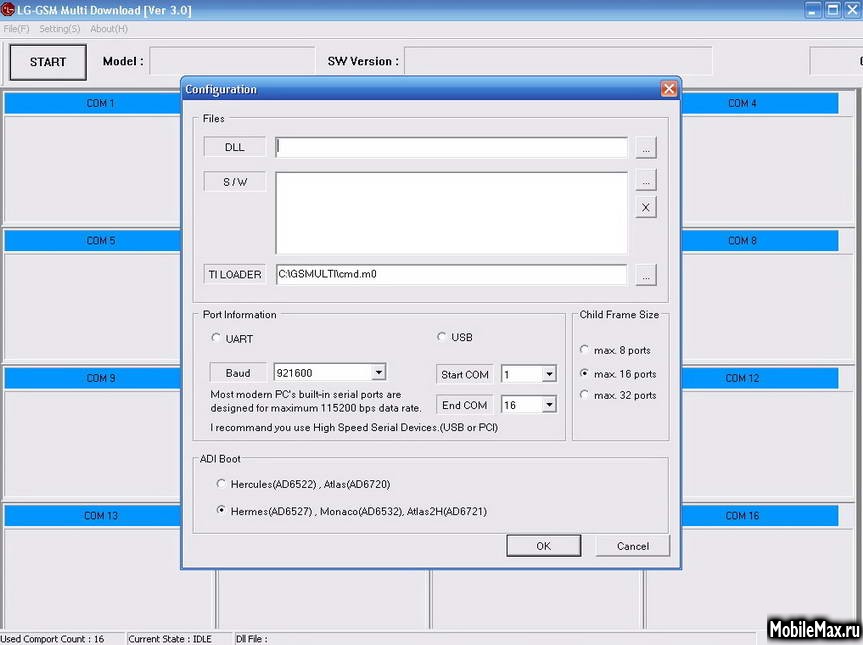Image resolution: width=863 pixels, height=645 pixels.
Task: Open the About(H) menu
Action: coord(108,29)
